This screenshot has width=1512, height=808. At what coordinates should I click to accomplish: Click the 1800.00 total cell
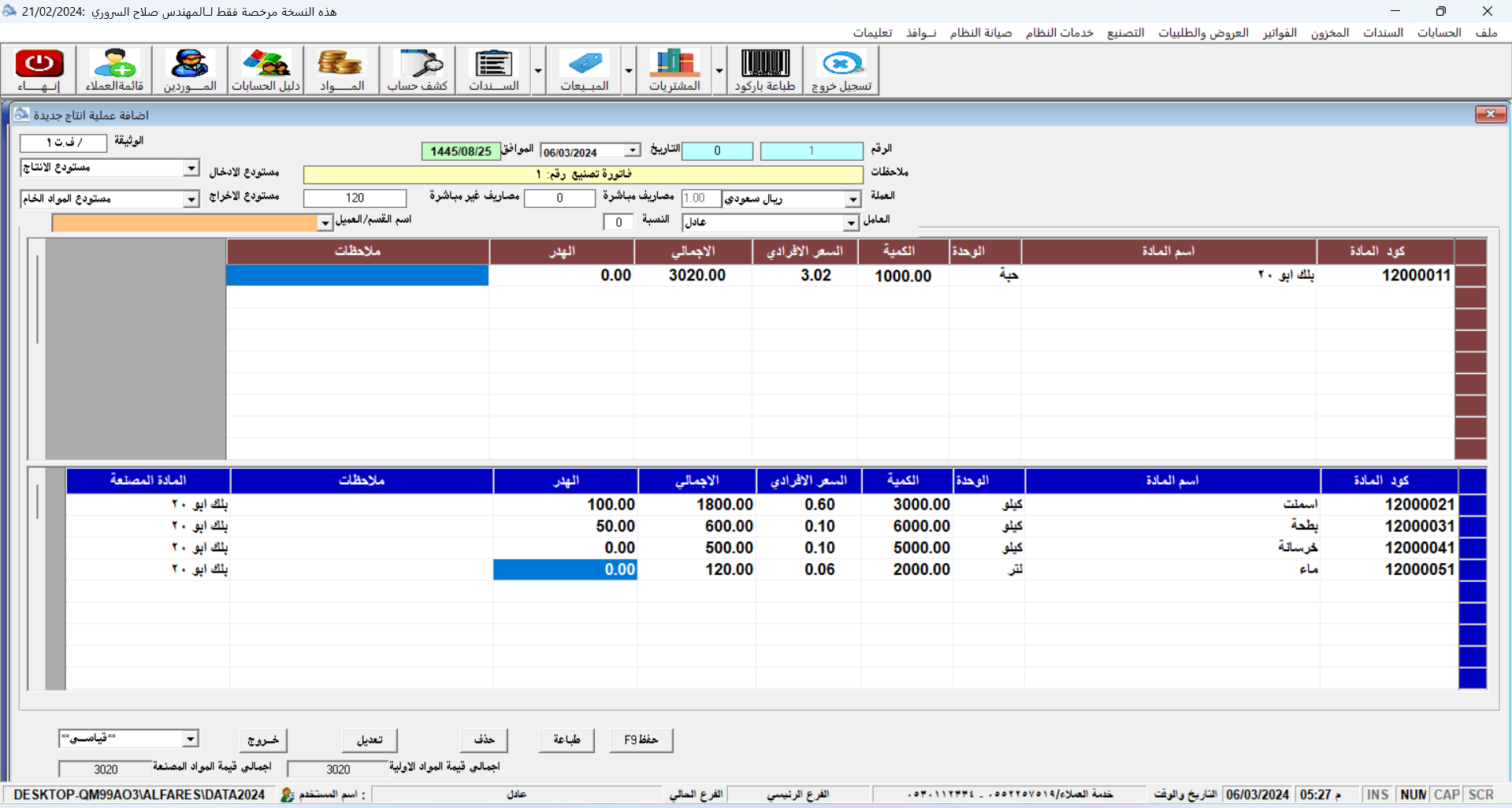pyautogui.click(x=697, y=504)
